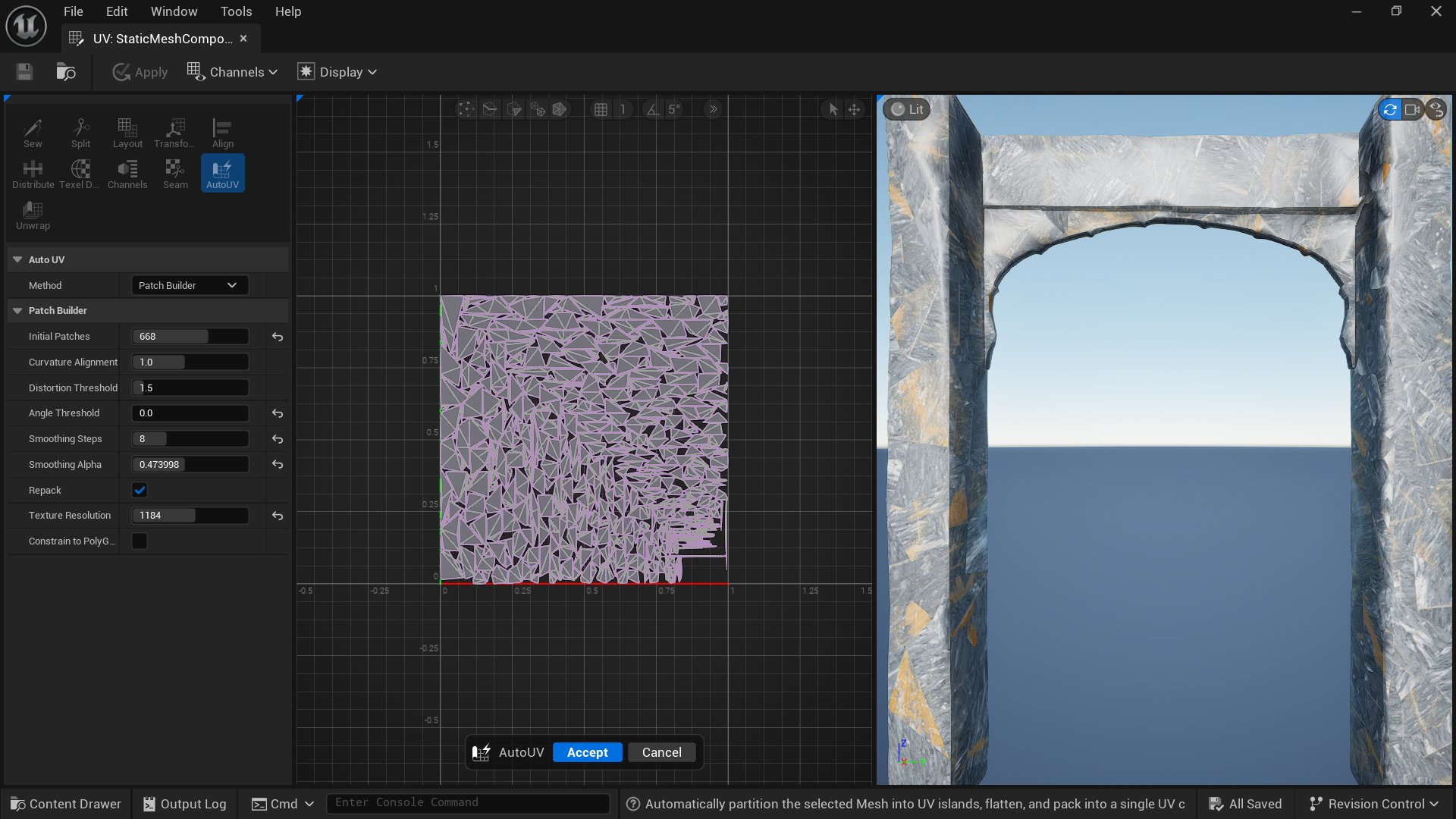Open the Unwrap tool
Screen dimensions: 1456x819
(x=33, y=215)
